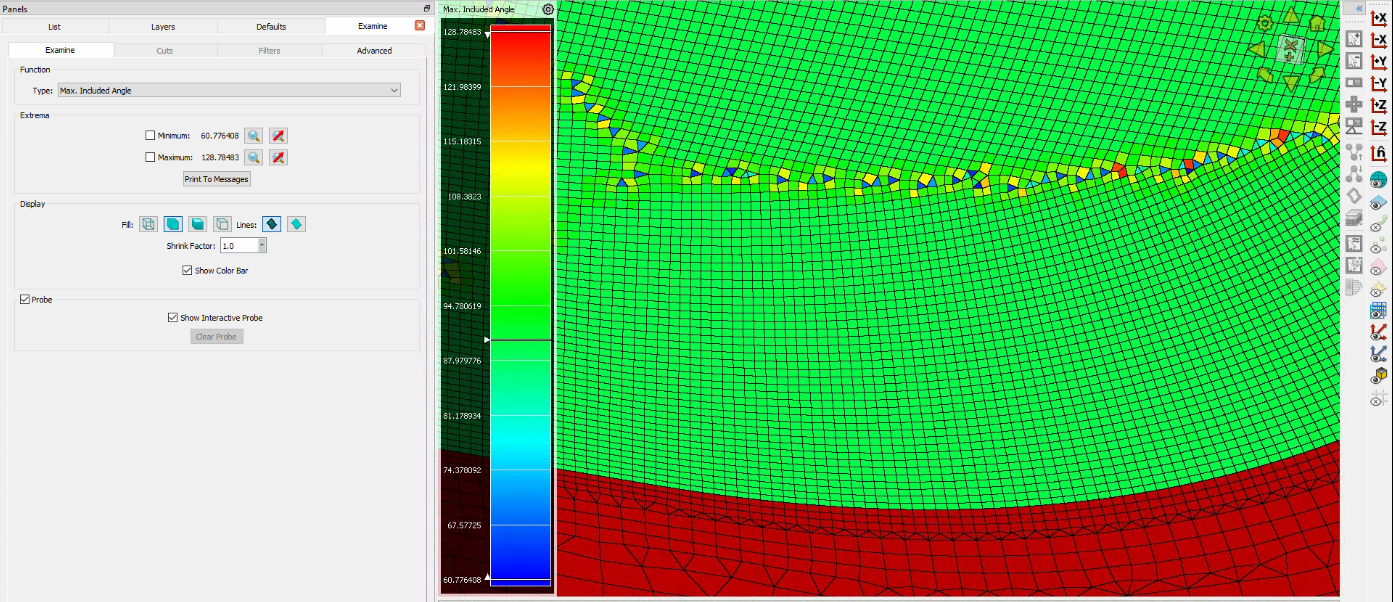Disable Show Interactive Probe checkbox

pyautogui.click(x=173, y=318)
